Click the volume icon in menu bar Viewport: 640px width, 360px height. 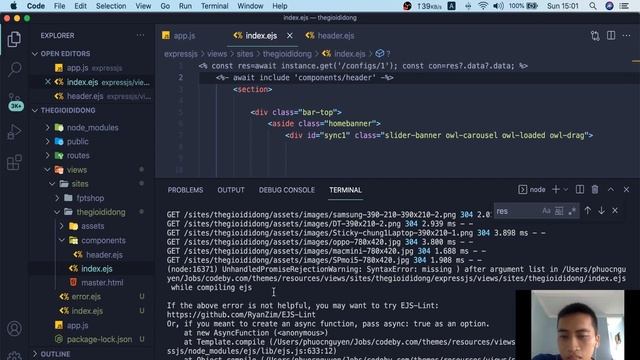coord(498,6)
